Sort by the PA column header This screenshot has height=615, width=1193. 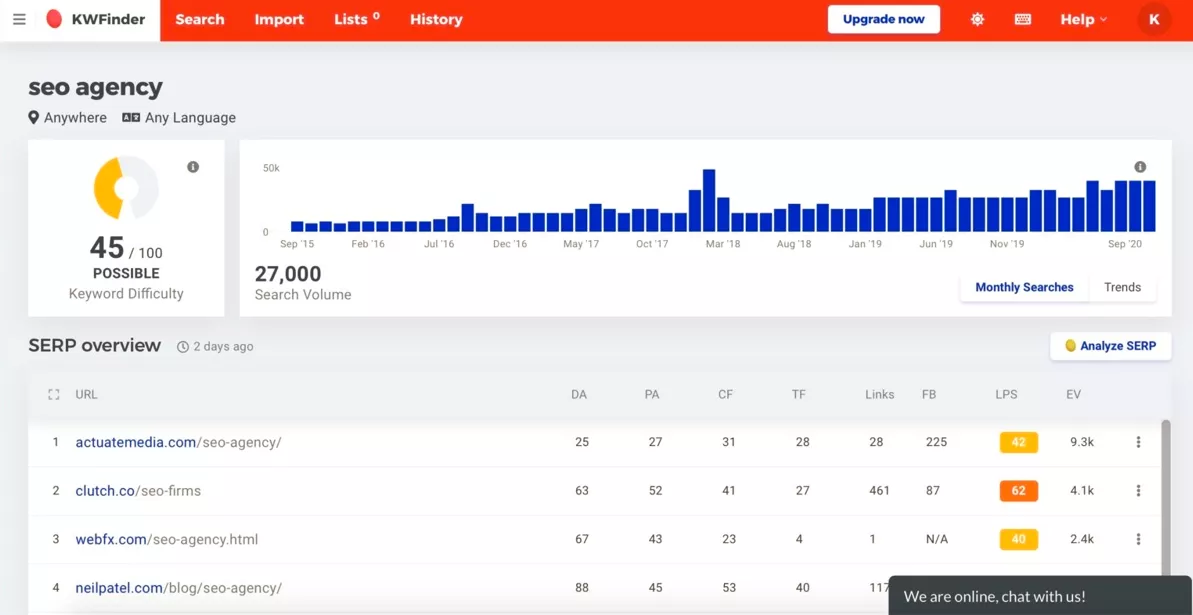[652, 394]
